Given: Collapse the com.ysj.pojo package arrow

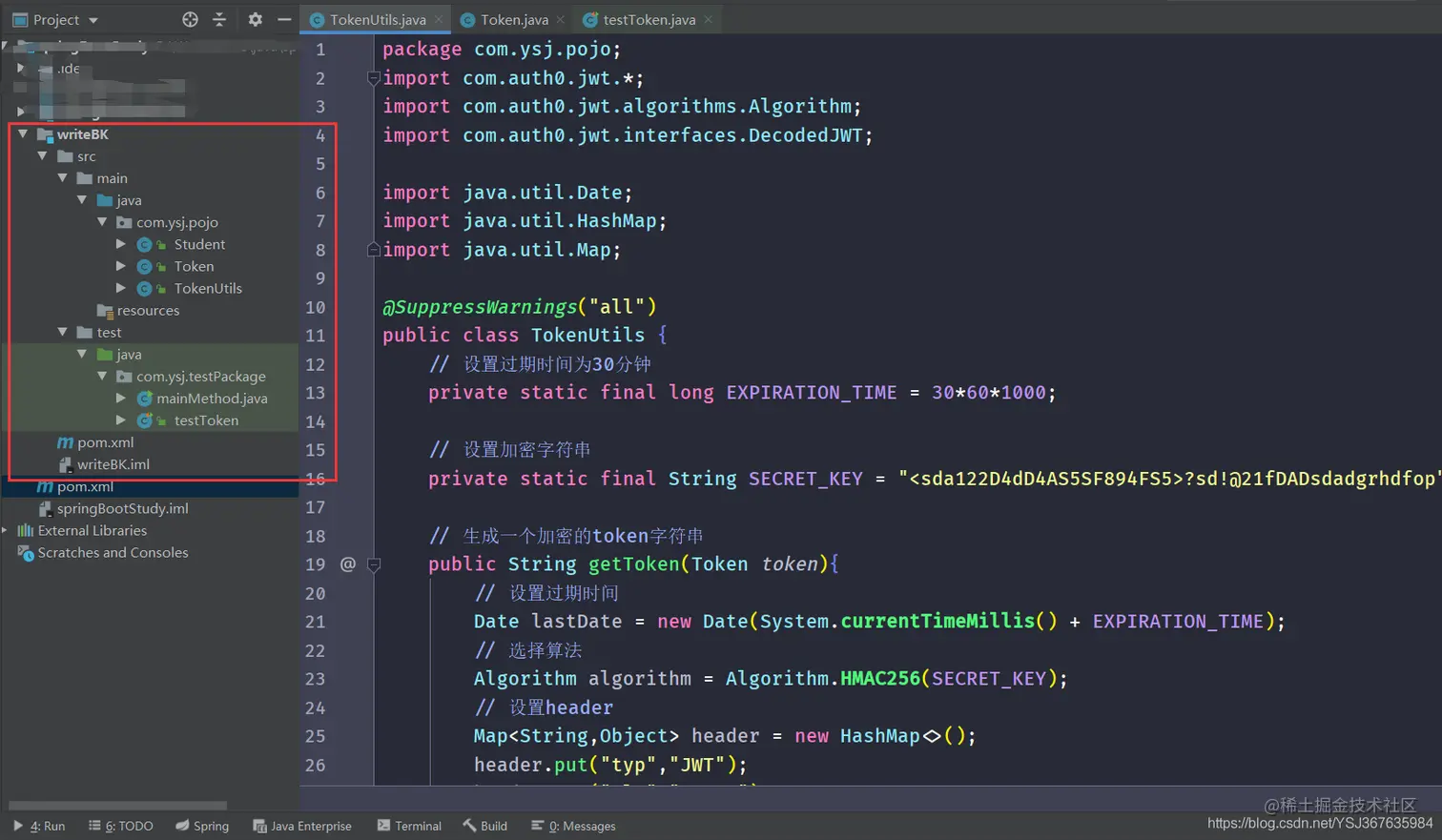Looking at the screenshot, I should 102,222.
